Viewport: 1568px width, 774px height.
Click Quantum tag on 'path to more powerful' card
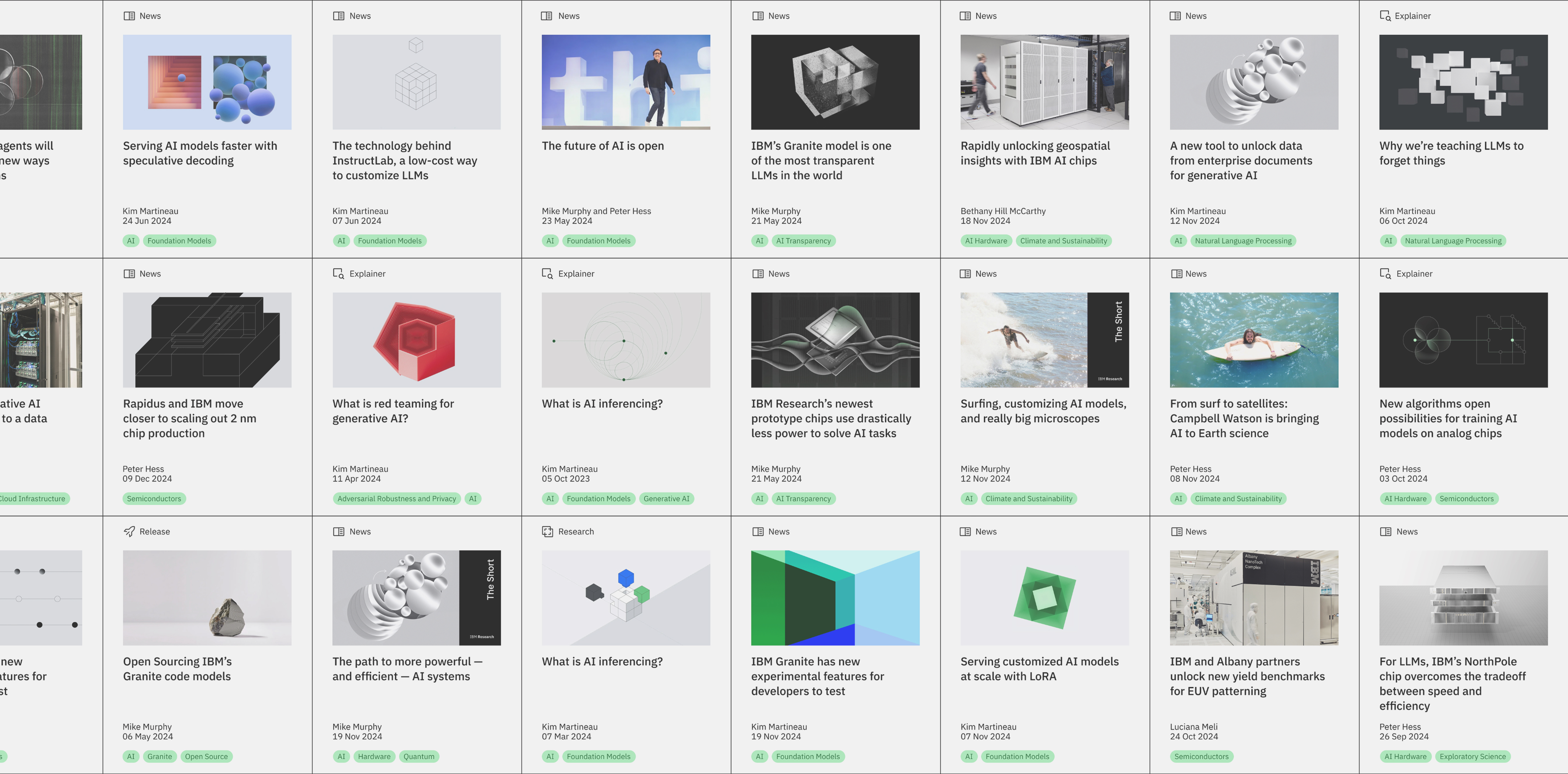tap(419, 756)
